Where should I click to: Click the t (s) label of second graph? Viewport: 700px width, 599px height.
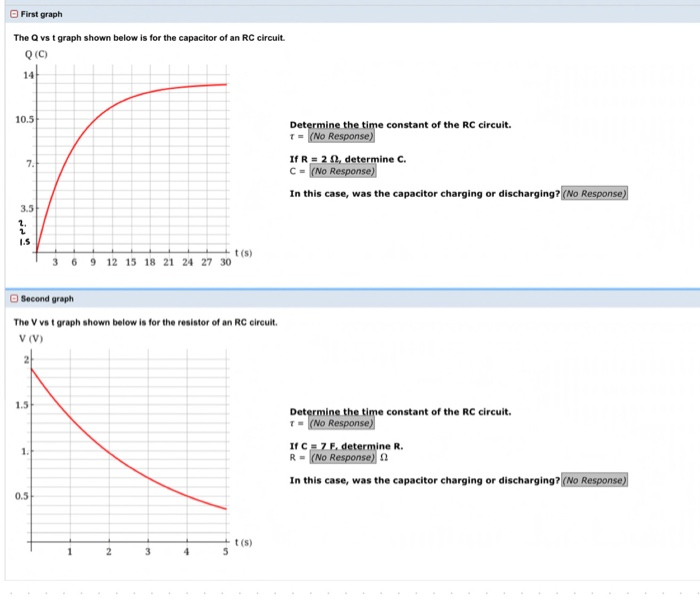pyautogui.click(x=243, y=542)
